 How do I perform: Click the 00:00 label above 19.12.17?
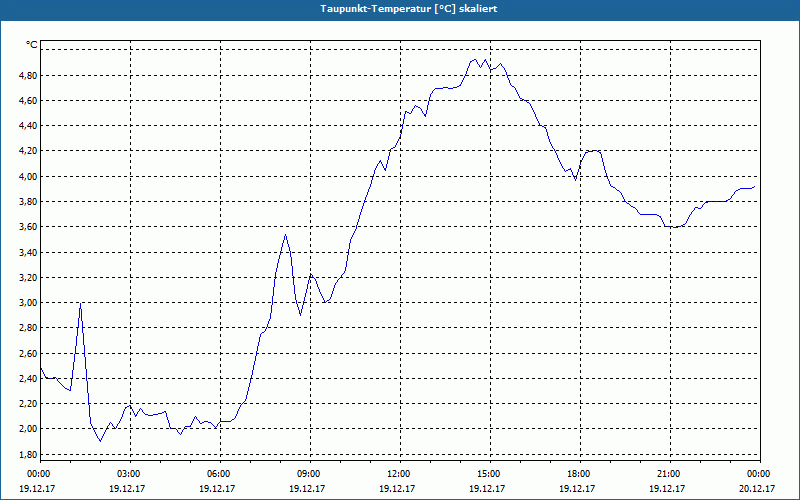tap(38, 474)
